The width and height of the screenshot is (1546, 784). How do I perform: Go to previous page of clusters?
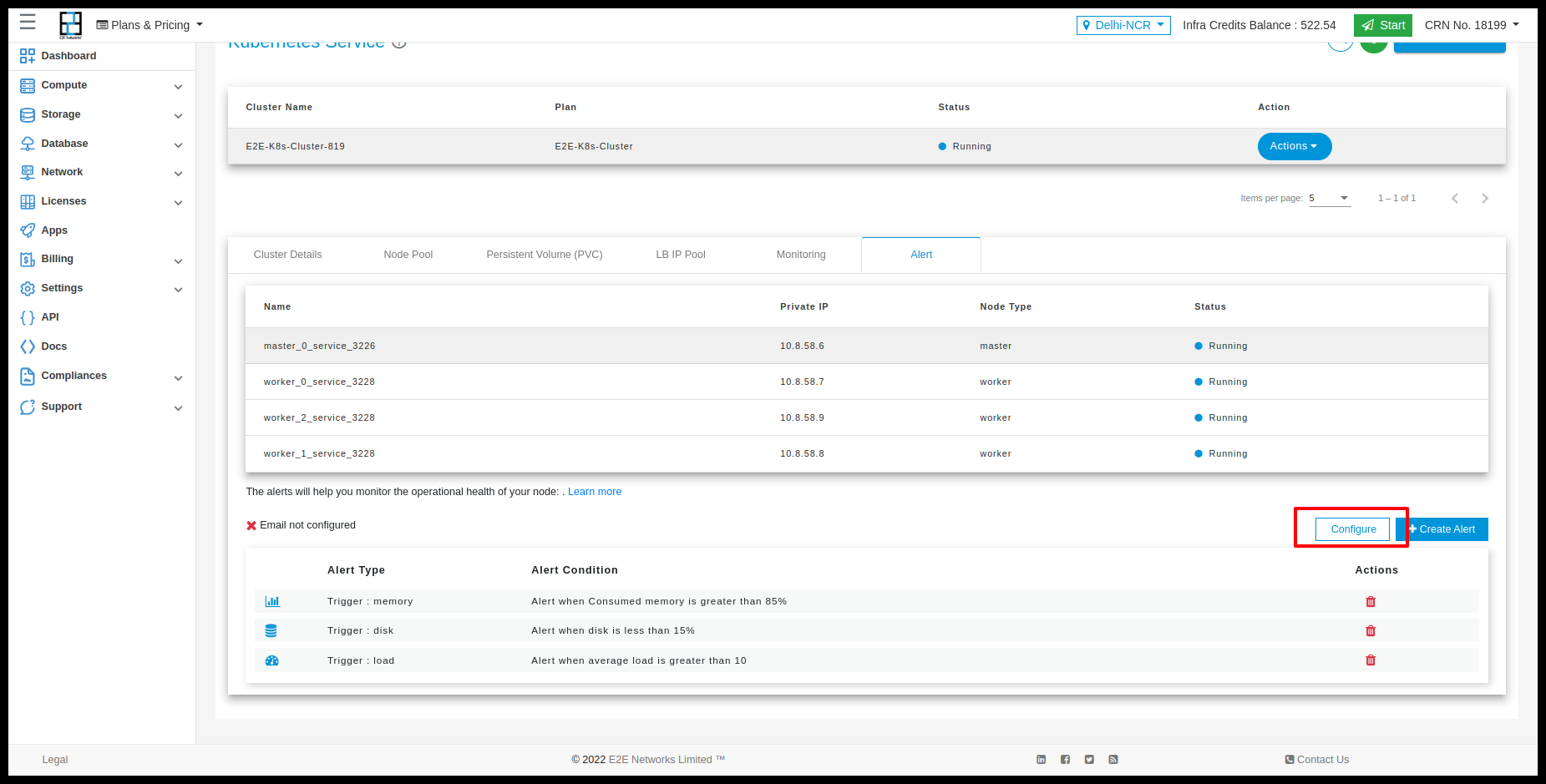tap(1455, 198)
